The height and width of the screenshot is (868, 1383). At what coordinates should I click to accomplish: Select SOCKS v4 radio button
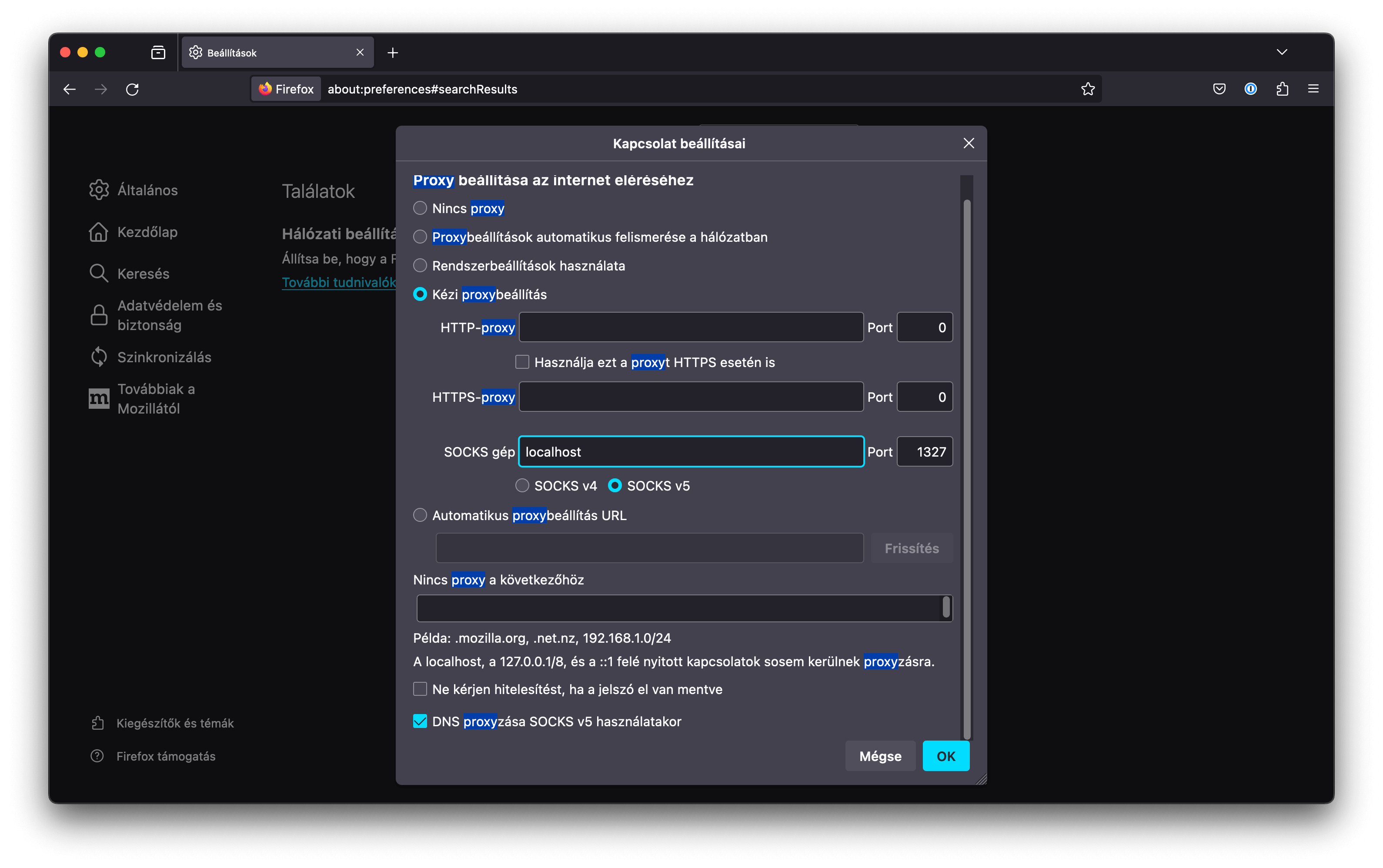(522, 486)
